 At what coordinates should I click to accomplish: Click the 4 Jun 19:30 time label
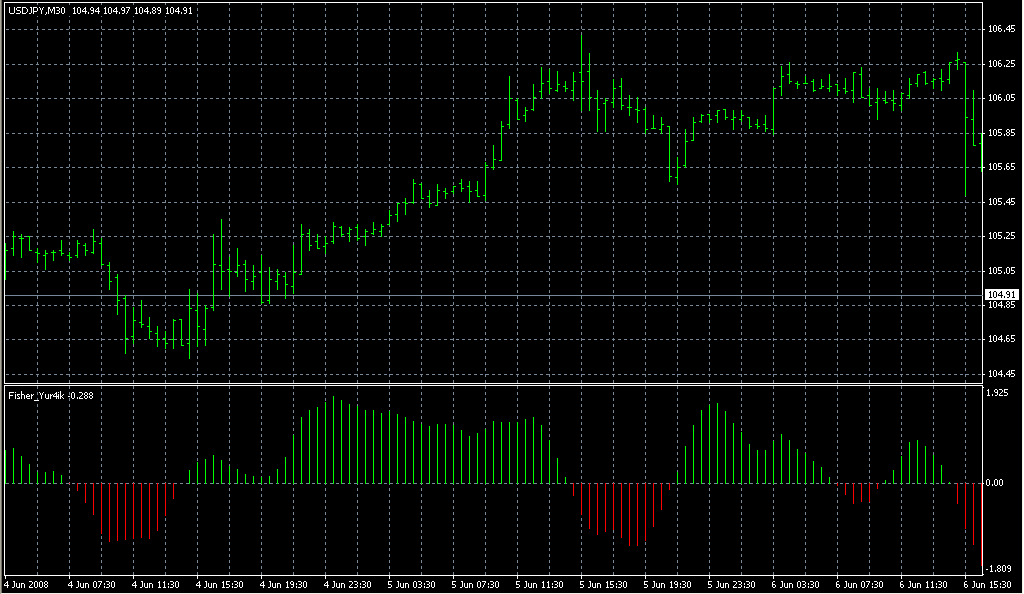283,585
